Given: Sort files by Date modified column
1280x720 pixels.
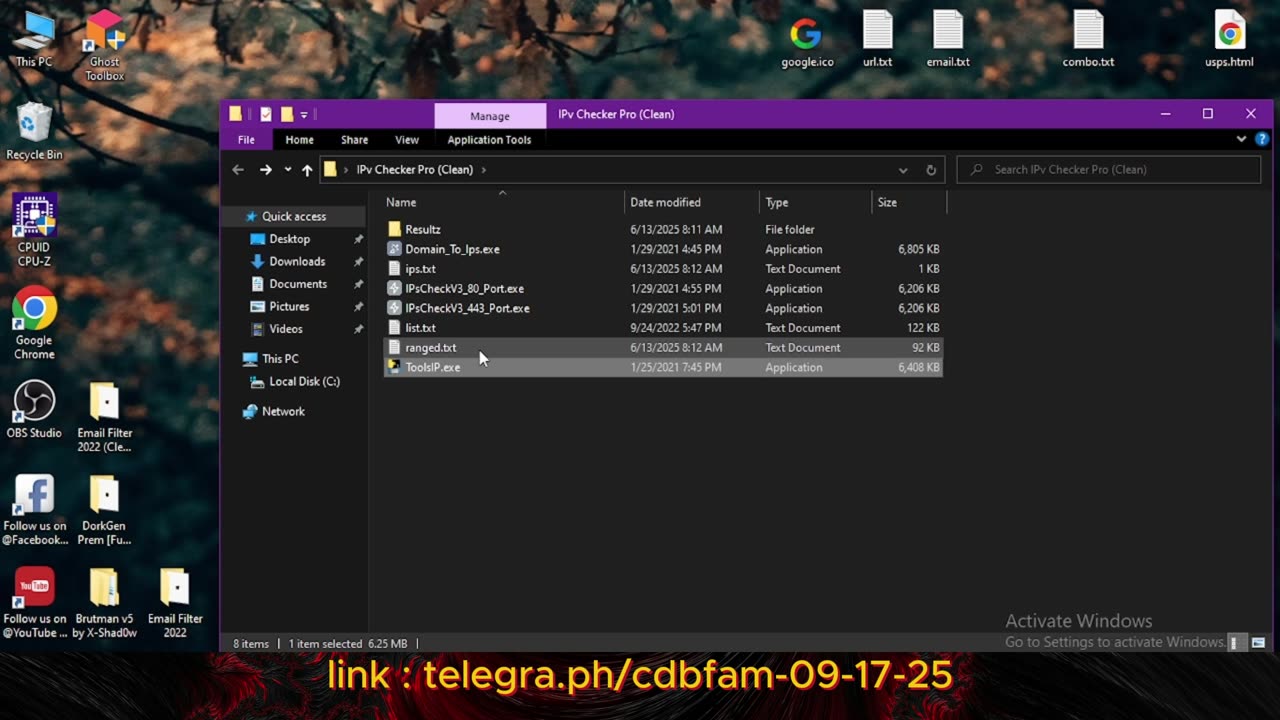Looking at the screenshot, I should 692,202.
